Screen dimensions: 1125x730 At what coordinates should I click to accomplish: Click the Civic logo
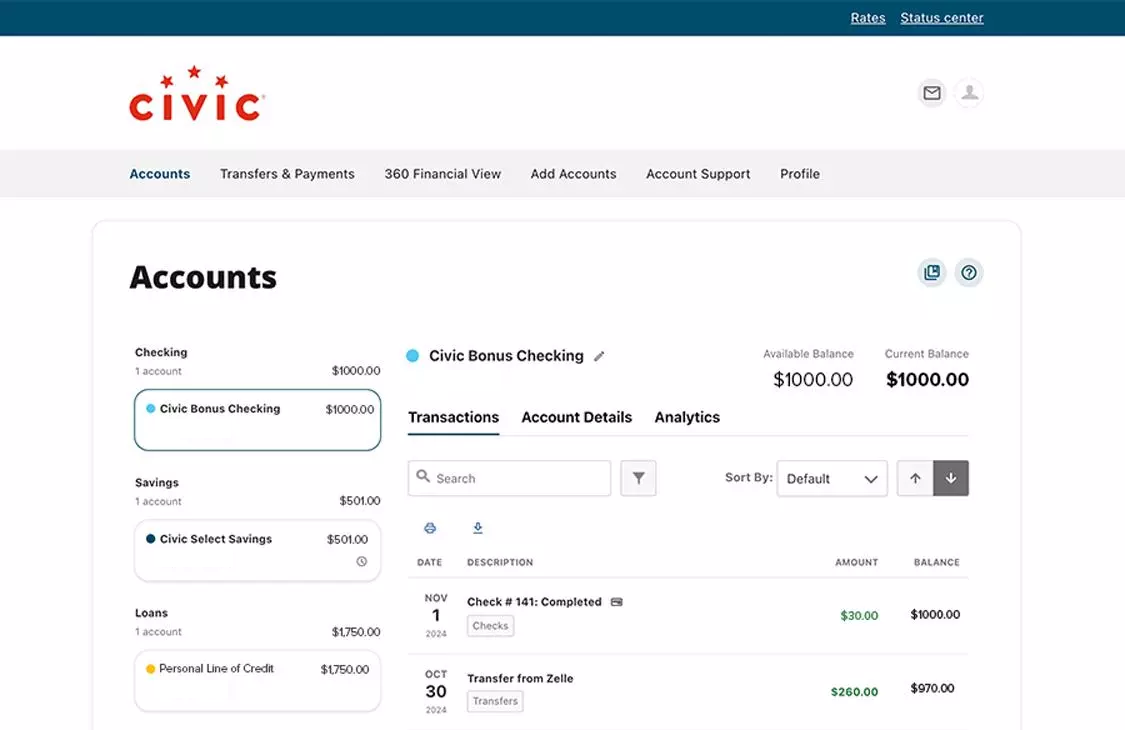pyautogui.click(x=196, y=93)
